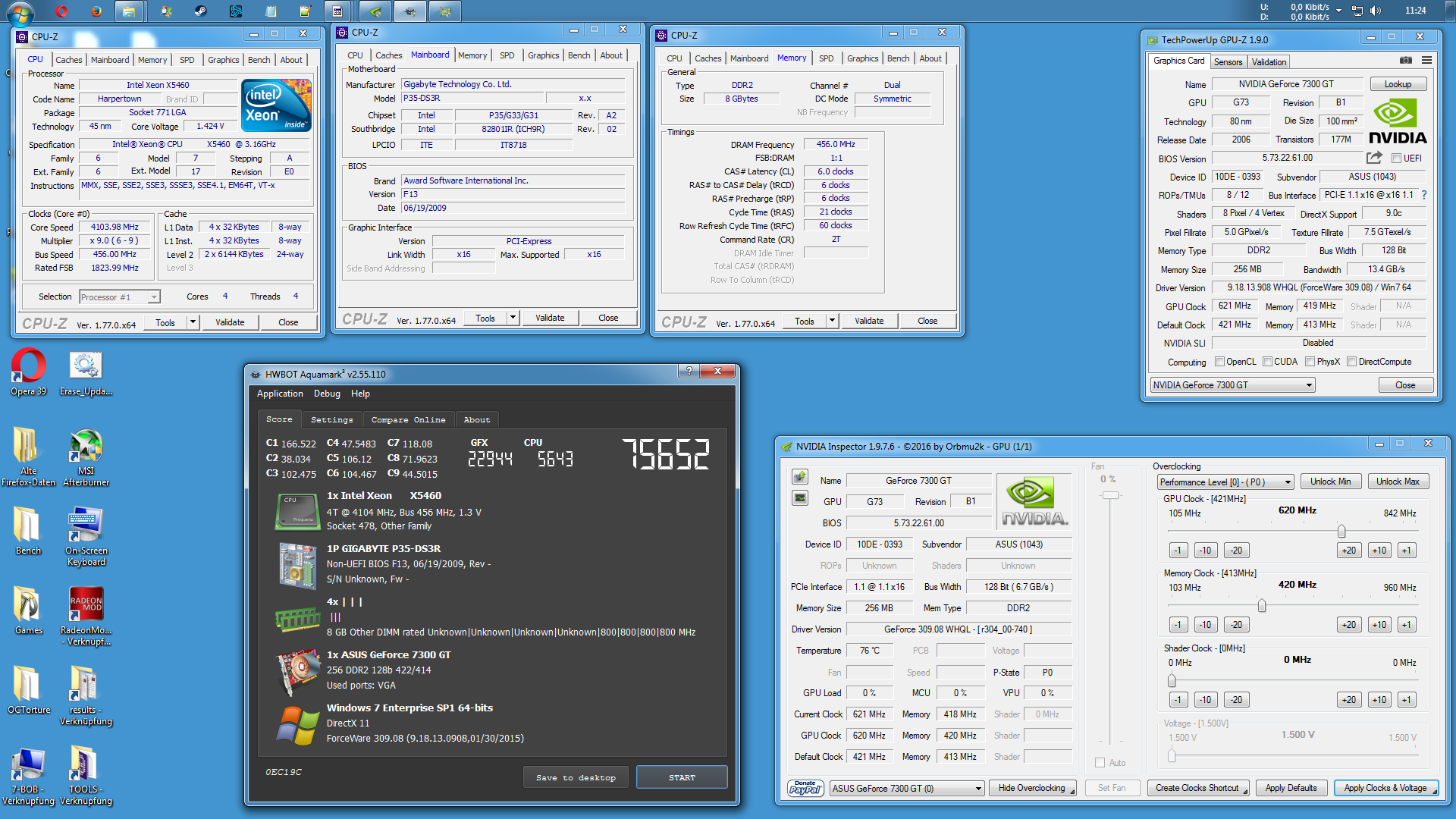The width and height of the screenshot is (1456, 819).
Task: Click Unlock Max button
Action: (x=1398, y=482)
